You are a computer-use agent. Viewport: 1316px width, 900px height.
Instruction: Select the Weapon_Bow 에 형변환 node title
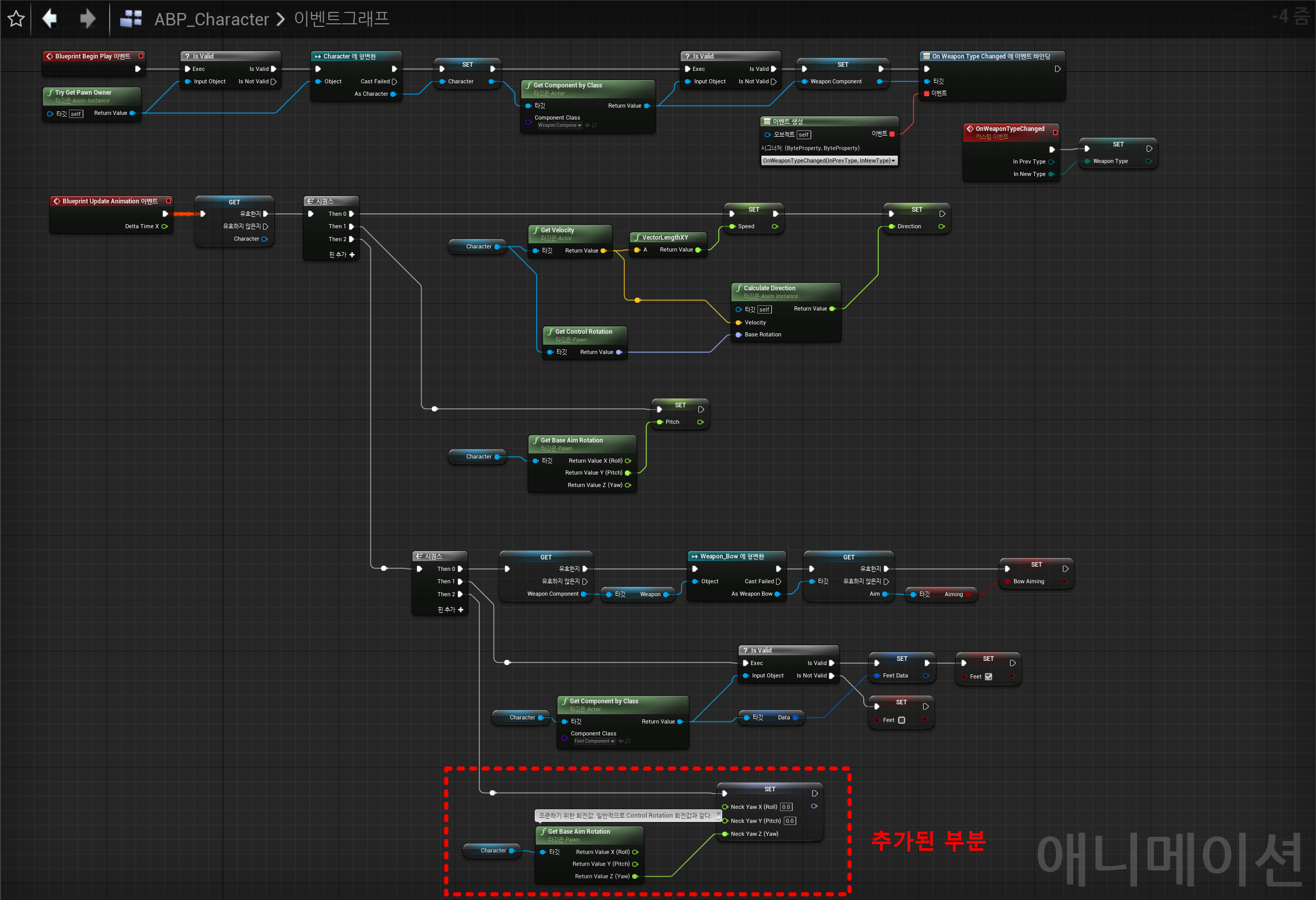click(x=732, y=556)
